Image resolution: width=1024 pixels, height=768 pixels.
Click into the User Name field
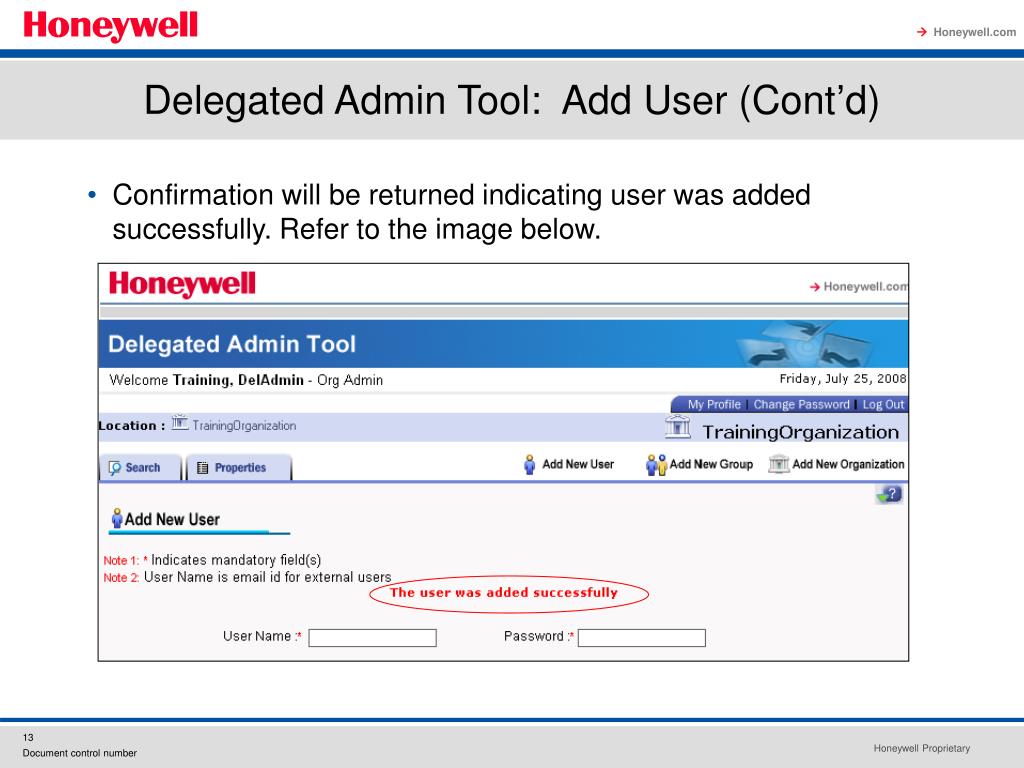(372, 638)
